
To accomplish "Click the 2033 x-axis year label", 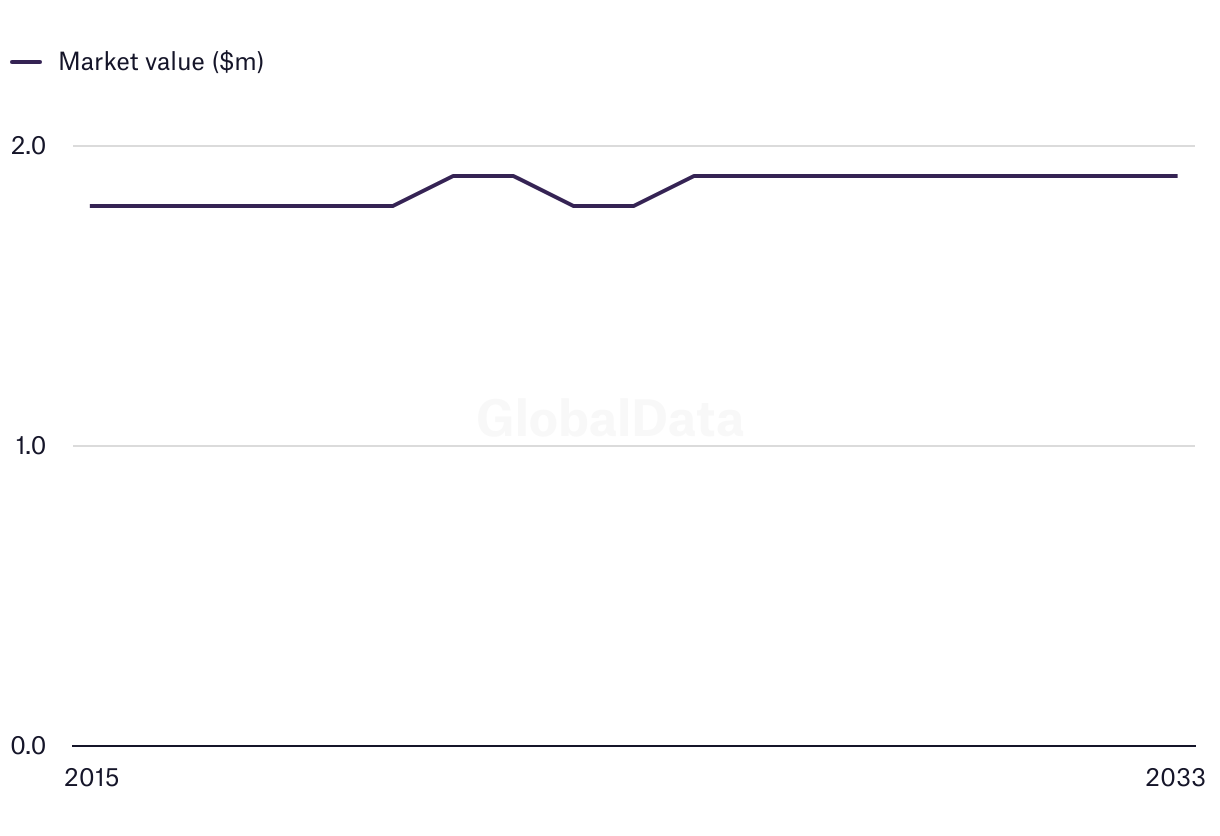I will (1176, 778).
